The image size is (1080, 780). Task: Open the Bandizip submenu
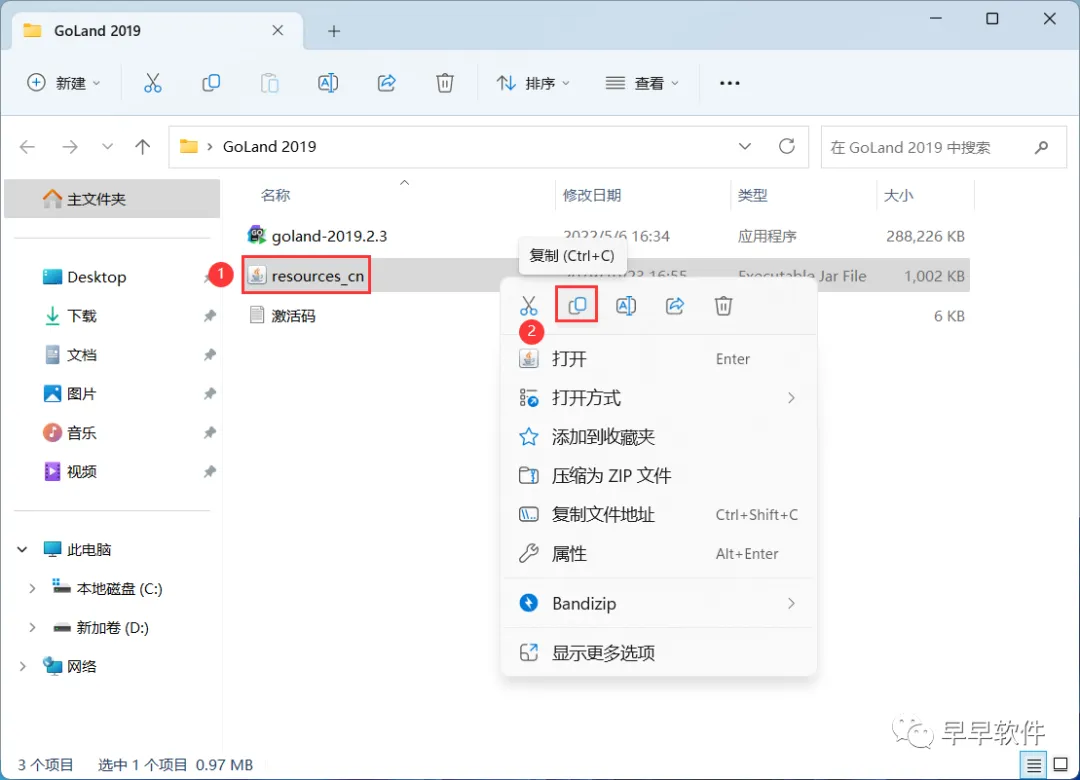click(659, 604)
